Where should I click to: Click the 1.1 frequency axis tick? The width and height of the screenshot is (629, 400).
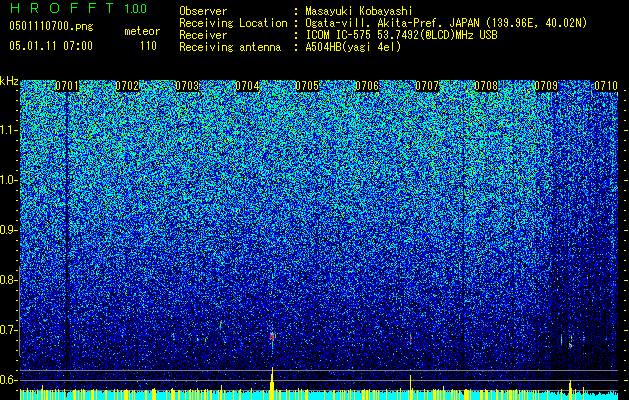(9, 130)
